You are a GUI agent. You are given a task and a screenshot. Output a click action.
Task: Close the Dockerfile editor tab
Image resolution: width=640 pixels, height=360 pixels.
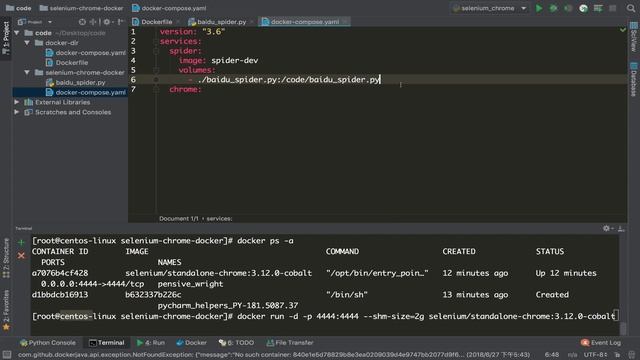(x=178, y=22)
